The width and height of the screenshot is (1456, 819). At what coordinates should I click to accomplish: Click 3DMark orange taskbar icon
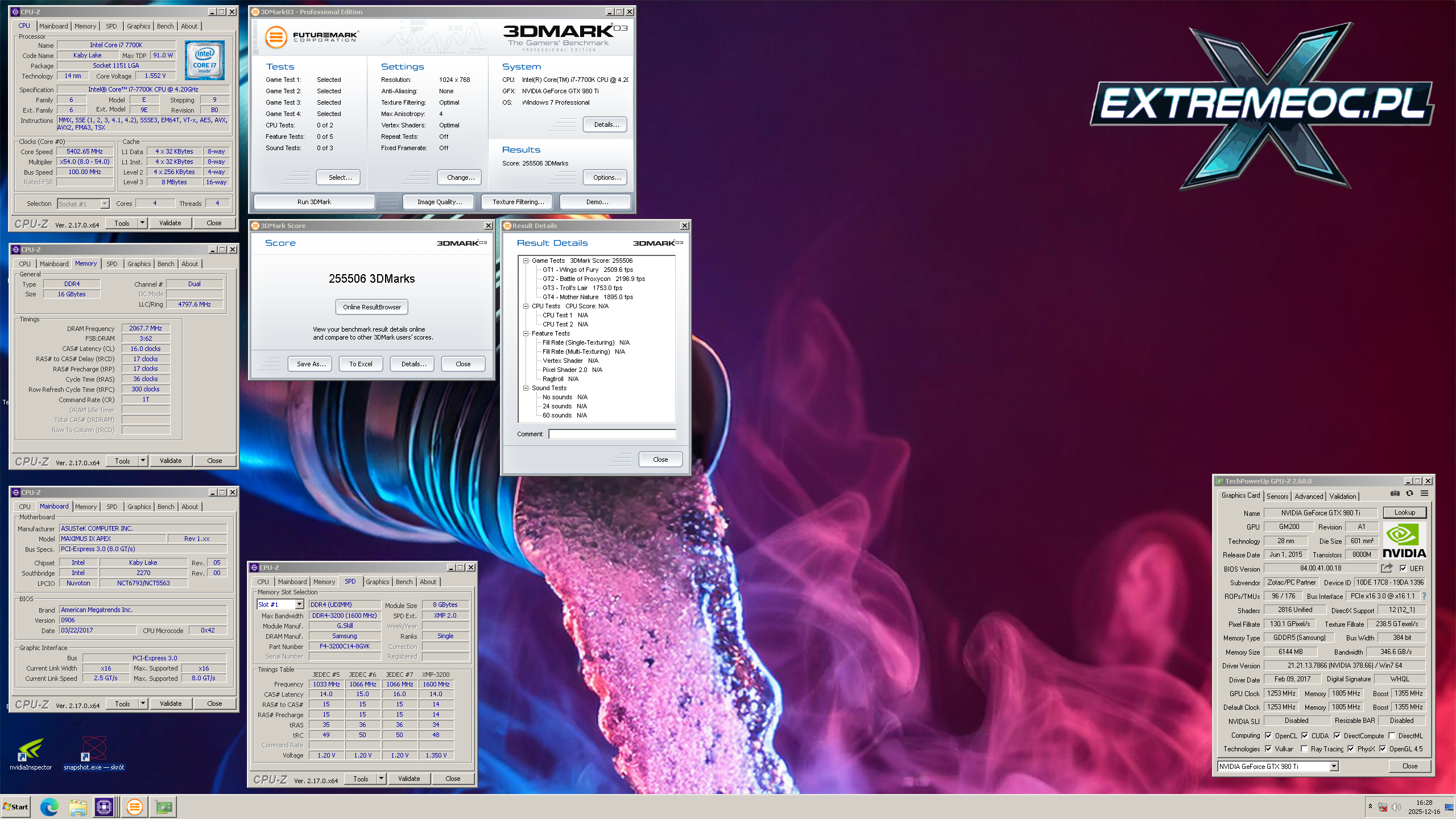(134, 806)
